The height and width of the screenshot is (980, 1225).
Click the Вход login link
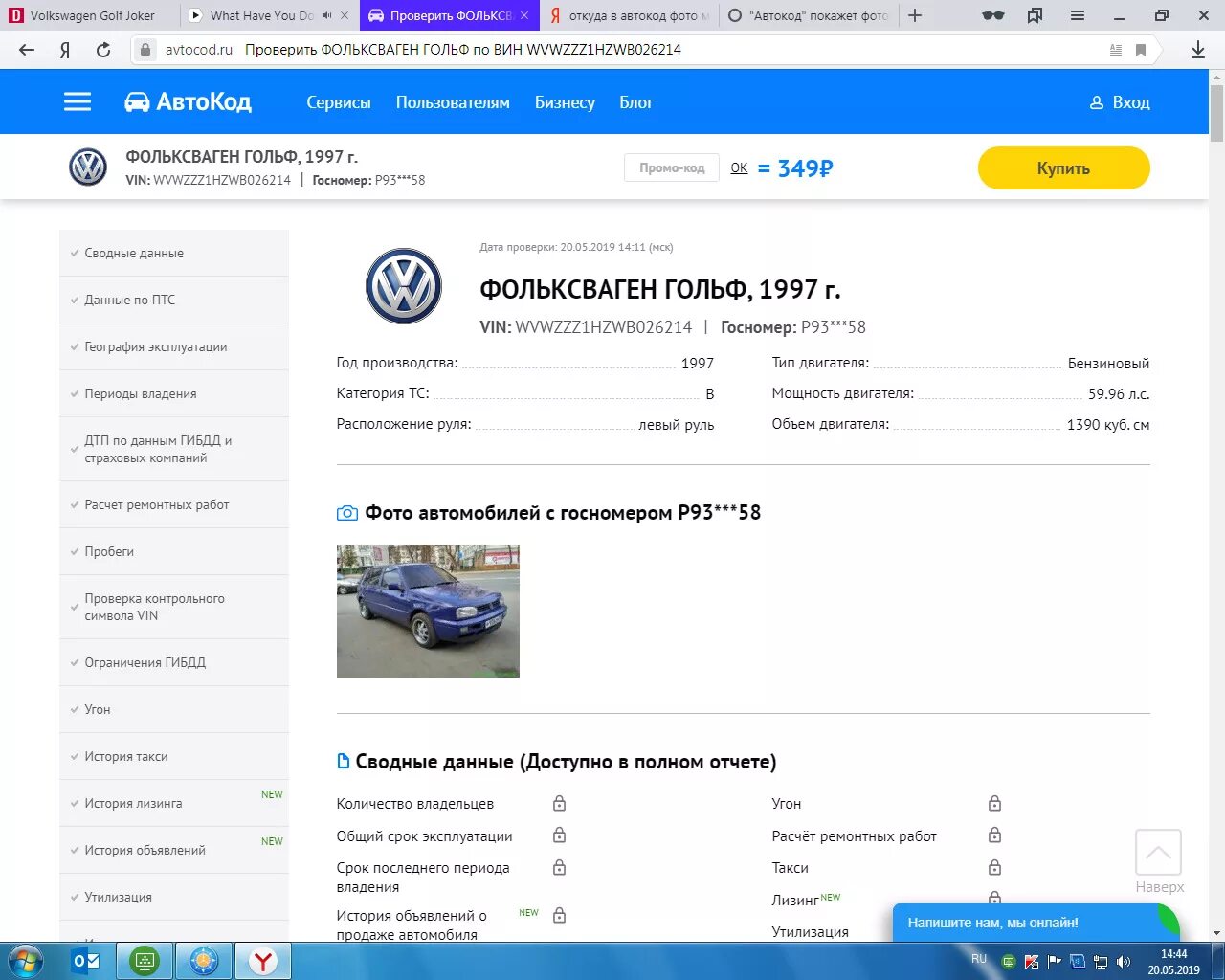pyautogui.click(x=1120, y=102)
